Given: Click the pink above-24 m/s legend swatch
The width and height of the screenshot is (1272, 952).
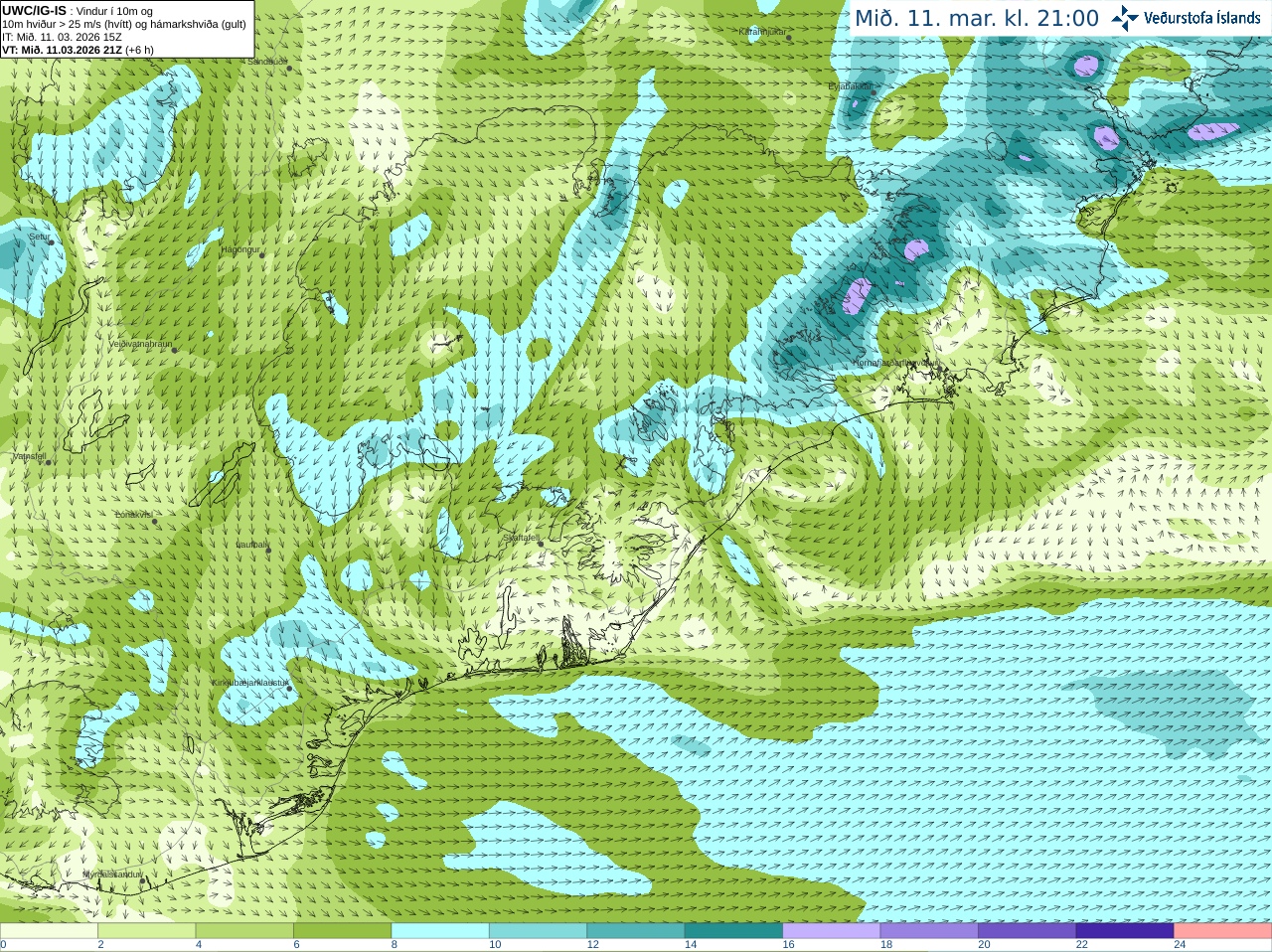Looking at the screenshot, I should (1223, 931).
